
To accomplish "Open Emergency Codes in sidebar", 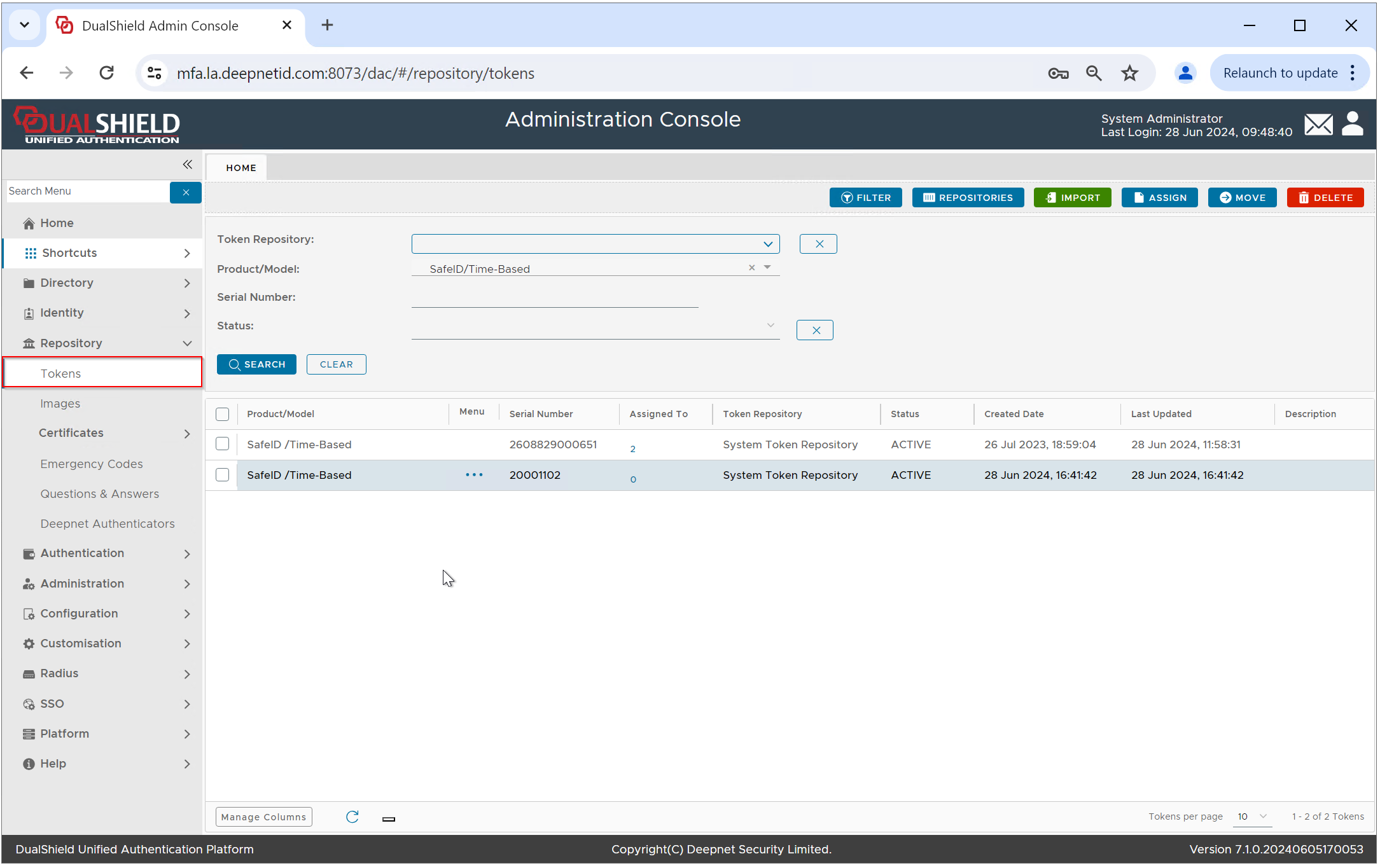I will [92, 464].
